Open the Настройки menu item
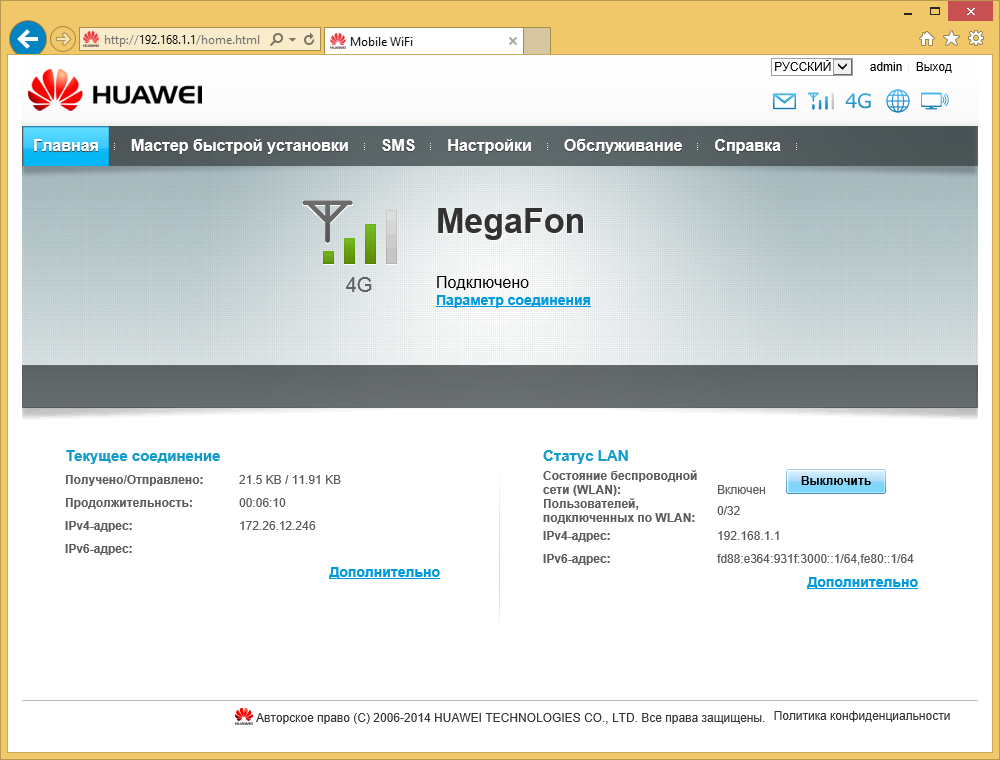This screenshot has width=1000, height=760. [489, 146]
